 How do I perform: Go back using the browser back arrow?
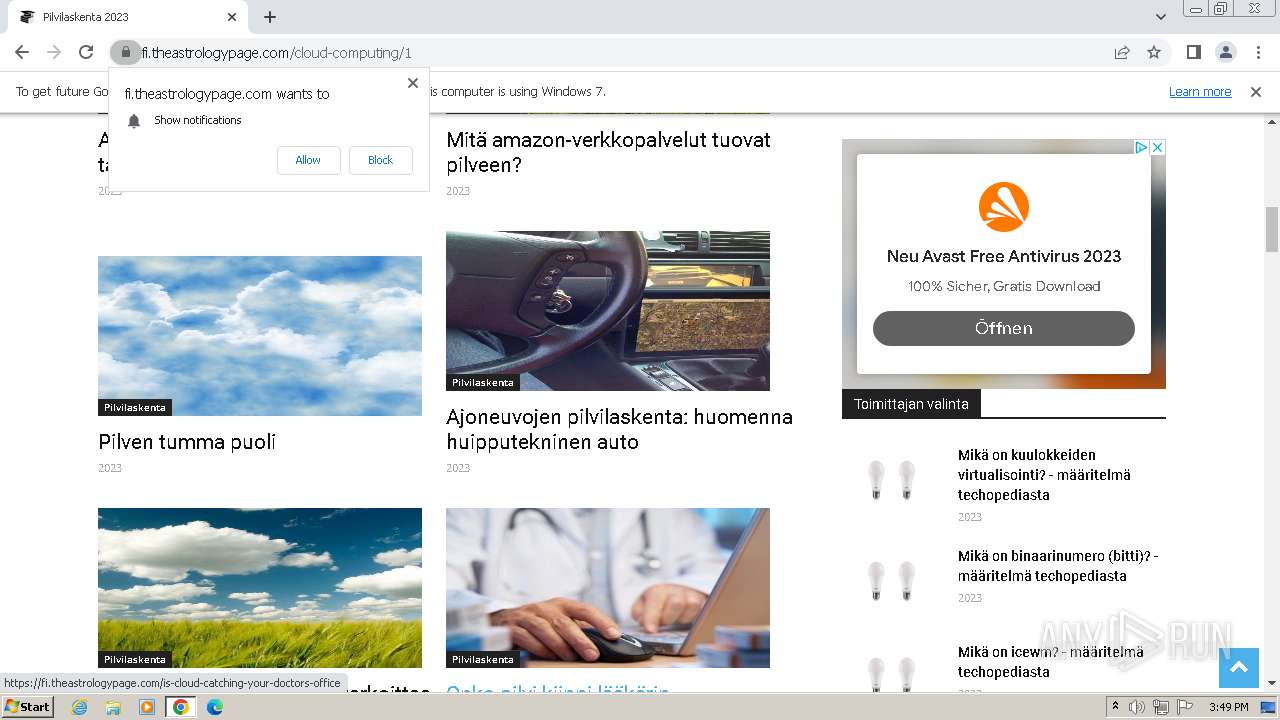point(22,52)
